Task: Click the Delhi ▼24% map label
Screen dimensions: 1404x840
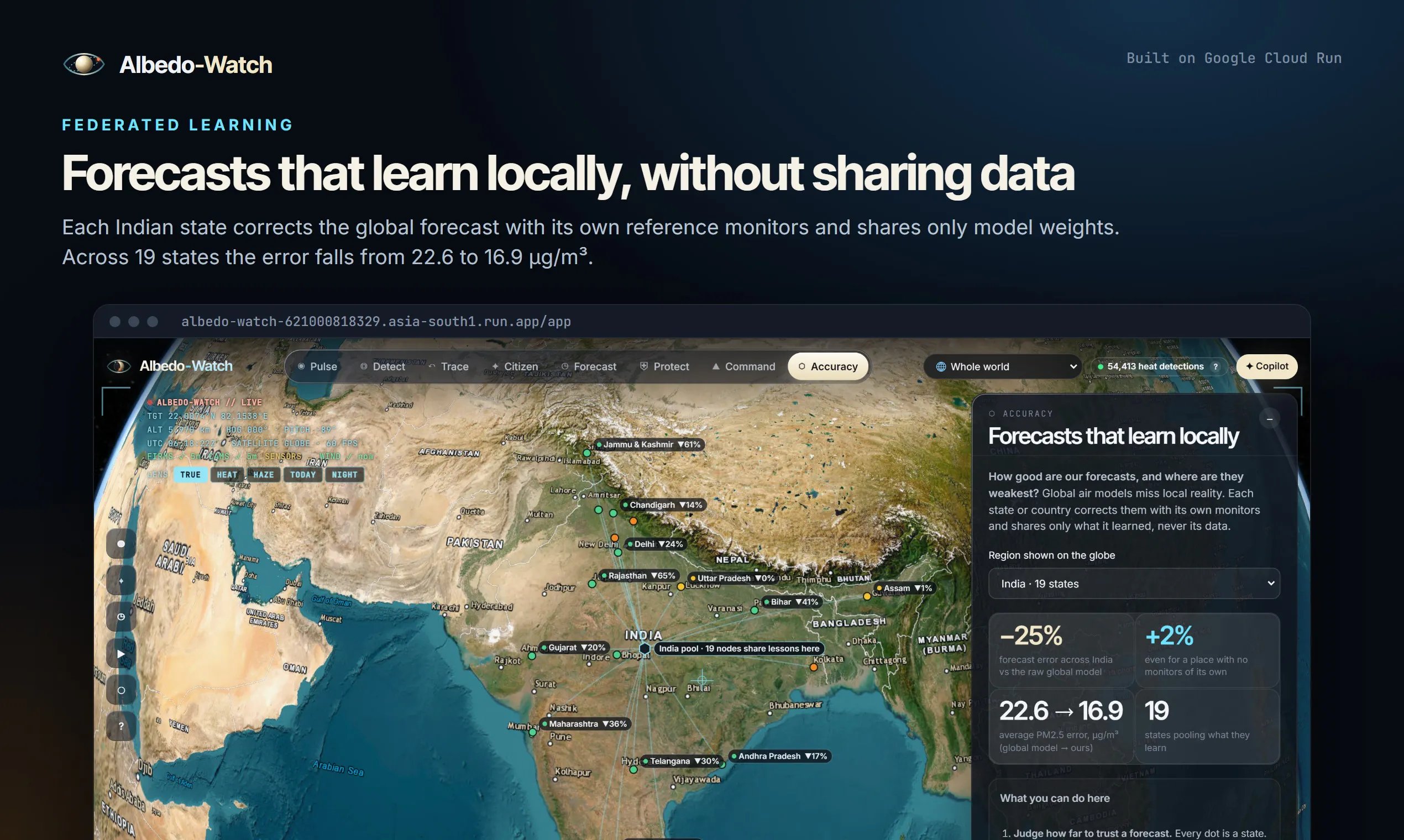Action: pyautogui.click(x=656, y=544)
